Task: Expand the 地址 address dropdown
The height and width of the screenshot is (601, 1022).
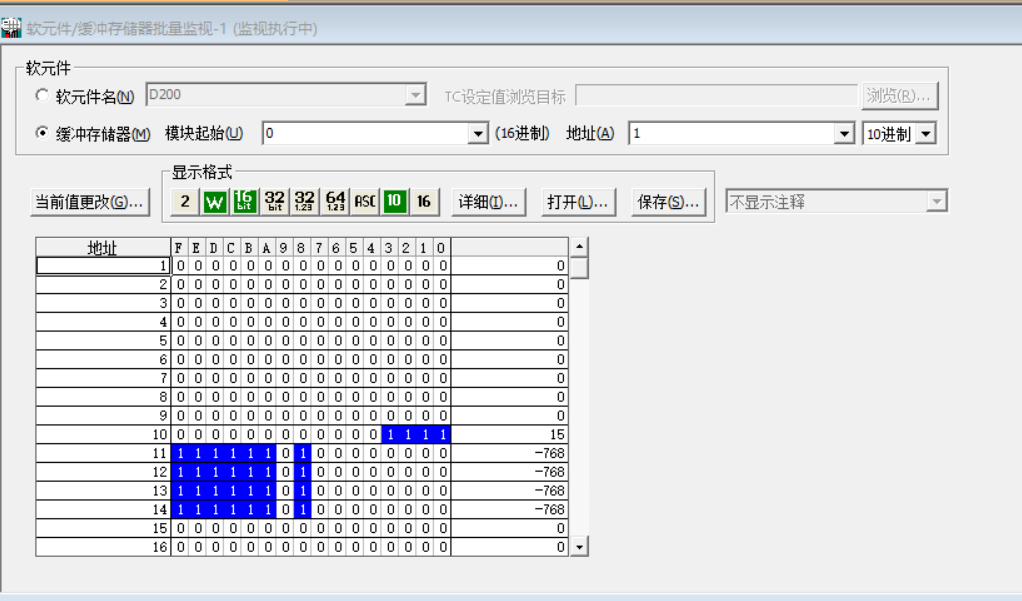Action: point(845,134)
